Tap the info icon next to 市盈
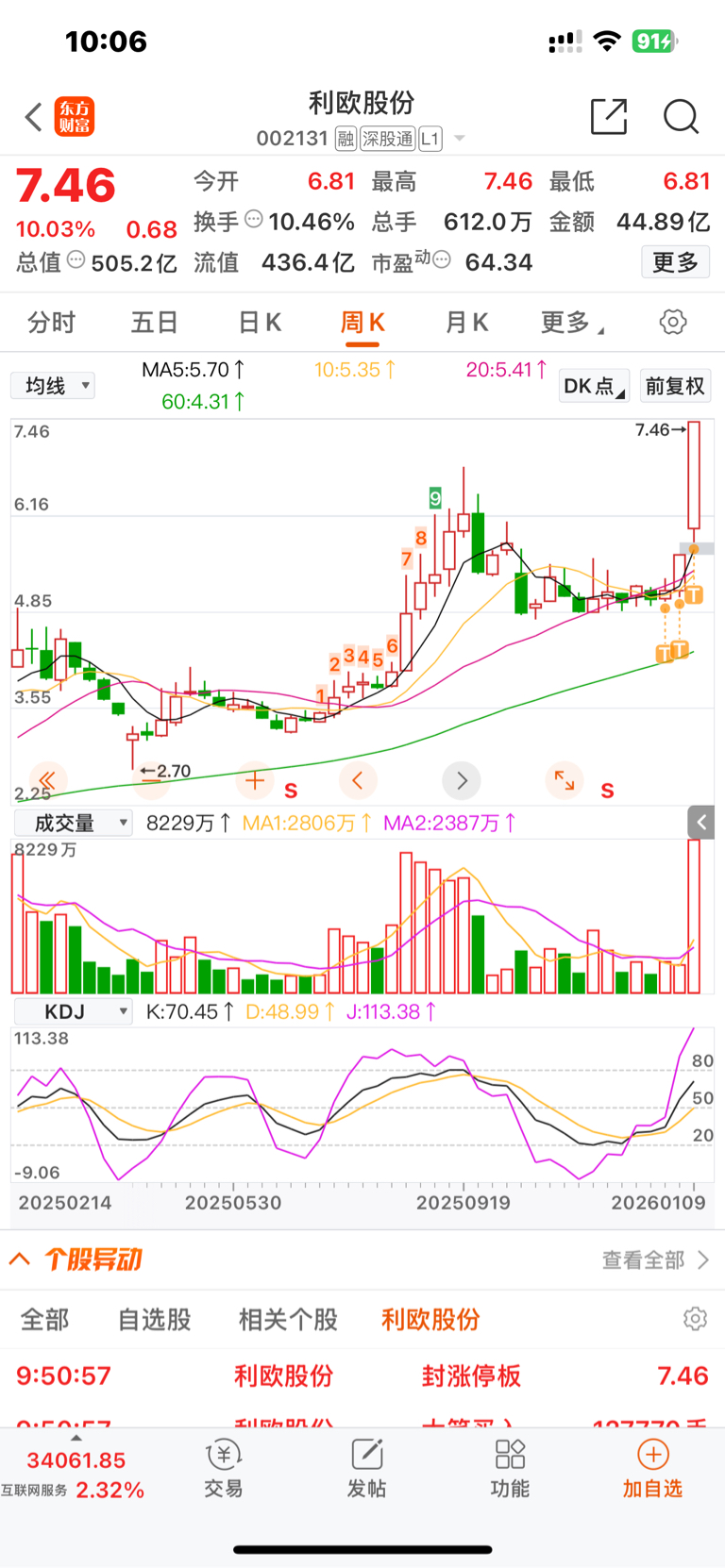This screenshot has width=725, height=1568. [442, 259]
